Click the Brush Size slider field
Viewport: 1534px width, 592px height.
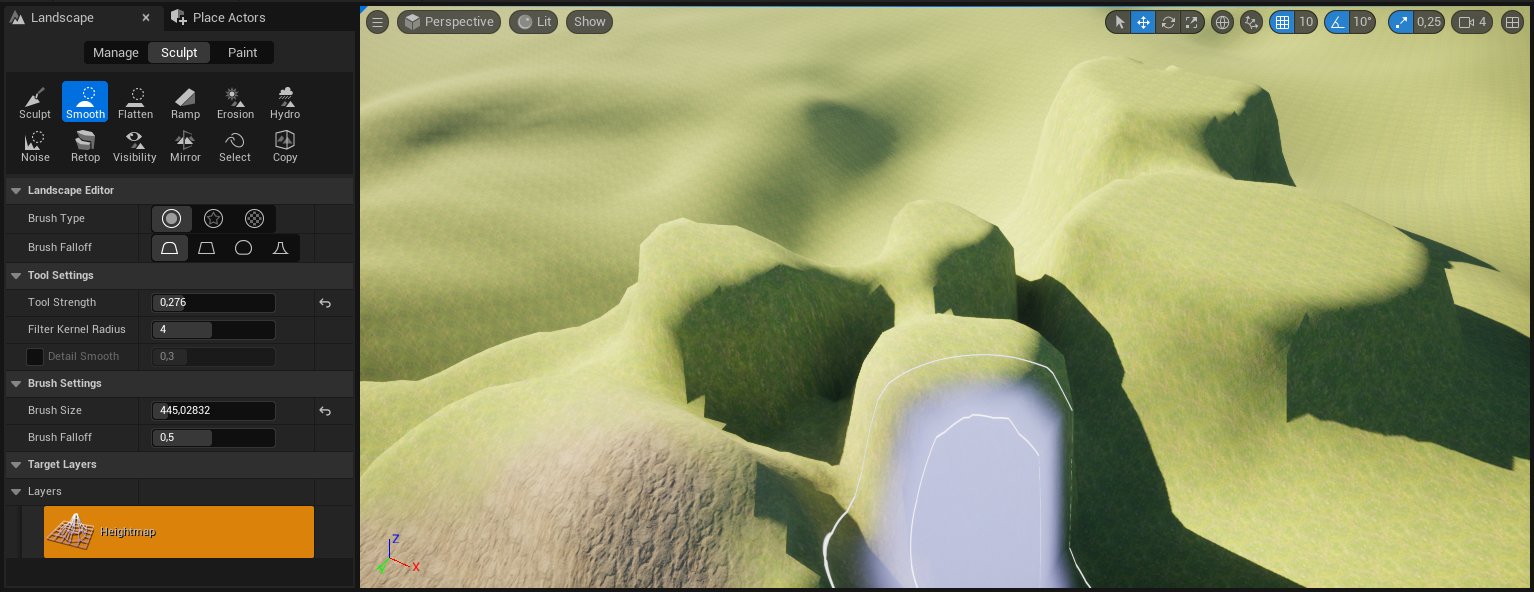pos(213,411)
